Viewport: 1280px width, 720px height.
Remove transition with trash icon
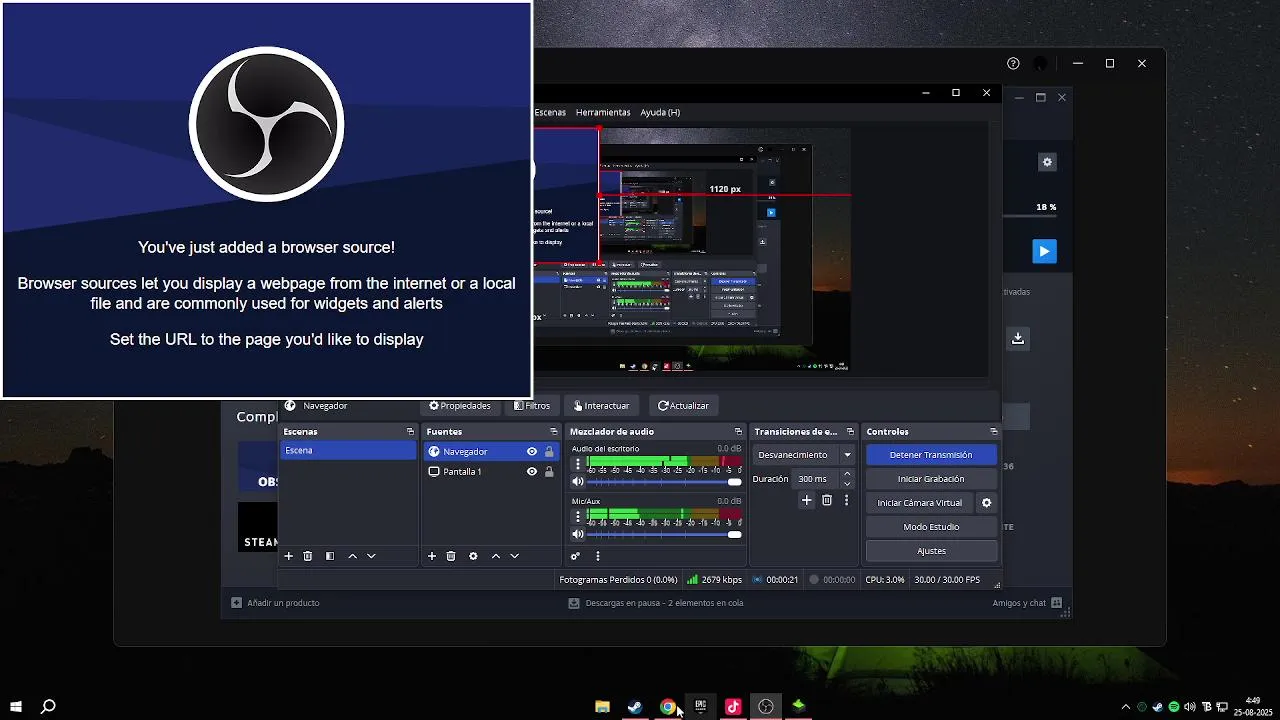827,500
